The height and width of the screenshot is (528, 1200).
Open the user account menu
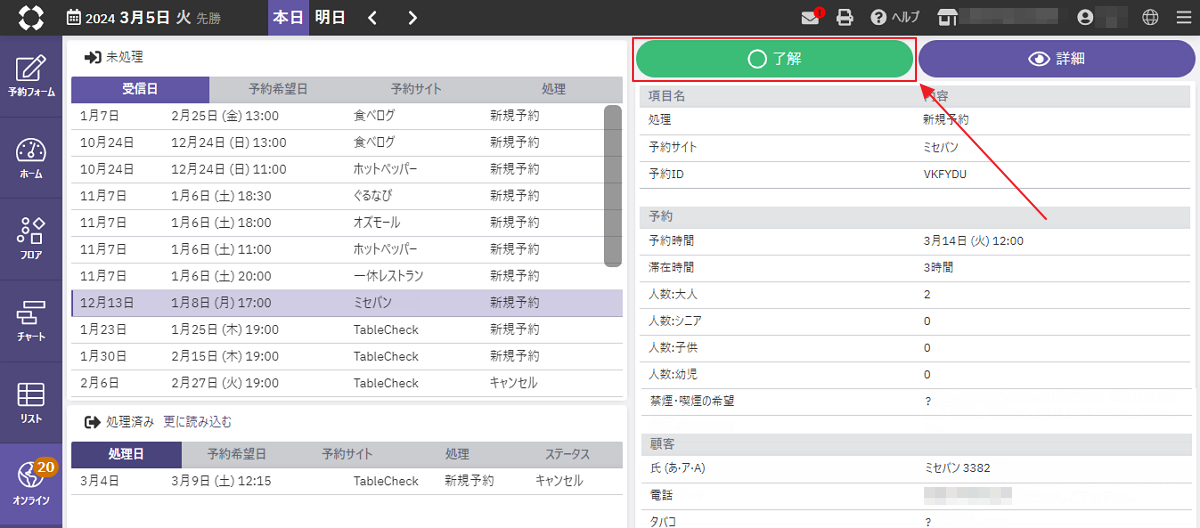pos(1086,18)
